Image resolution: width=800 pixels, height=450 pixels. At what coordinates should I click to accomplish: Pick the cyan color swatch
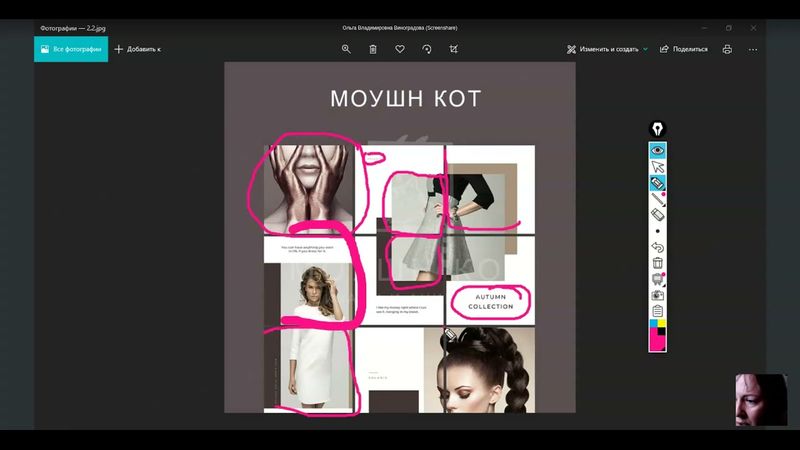pyautogui.click(x=653, y=323)
